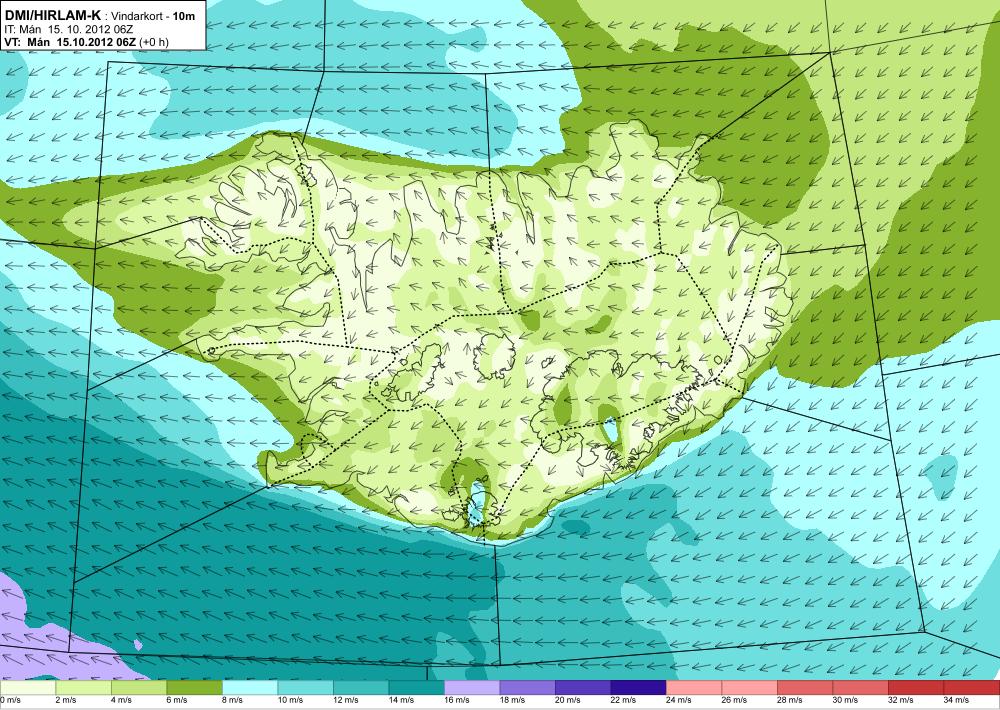Click the 'IT: Mán 15. 10. 2012 06Z' line
This screenshot has width=1000, height=710.
68,29
